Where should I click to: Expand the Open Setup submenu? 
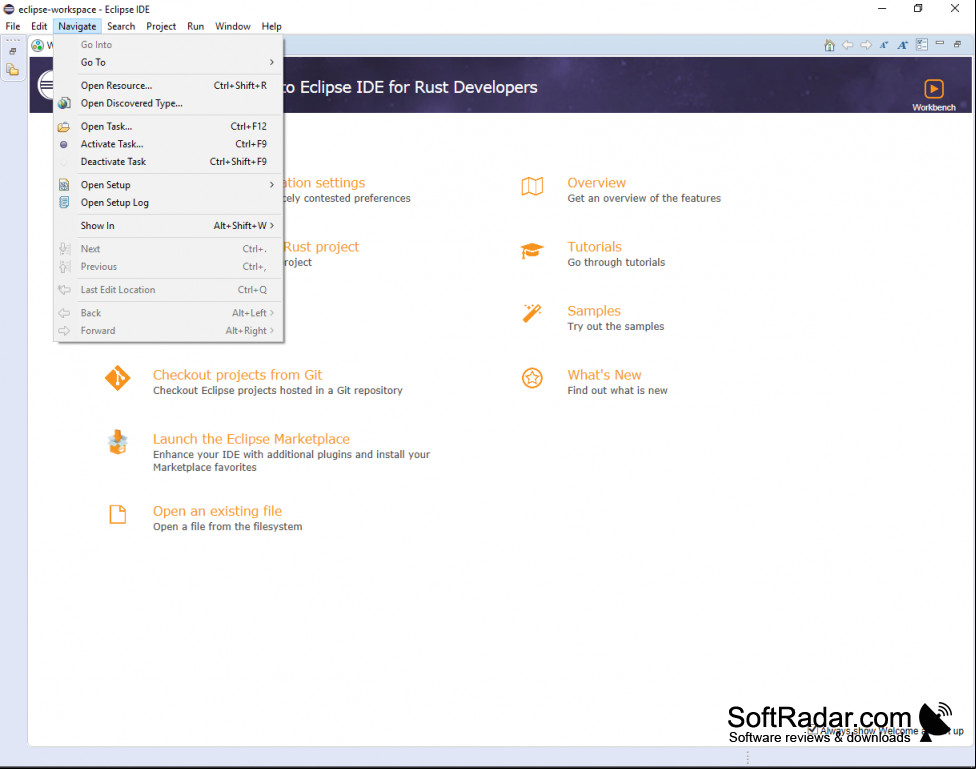168,185
